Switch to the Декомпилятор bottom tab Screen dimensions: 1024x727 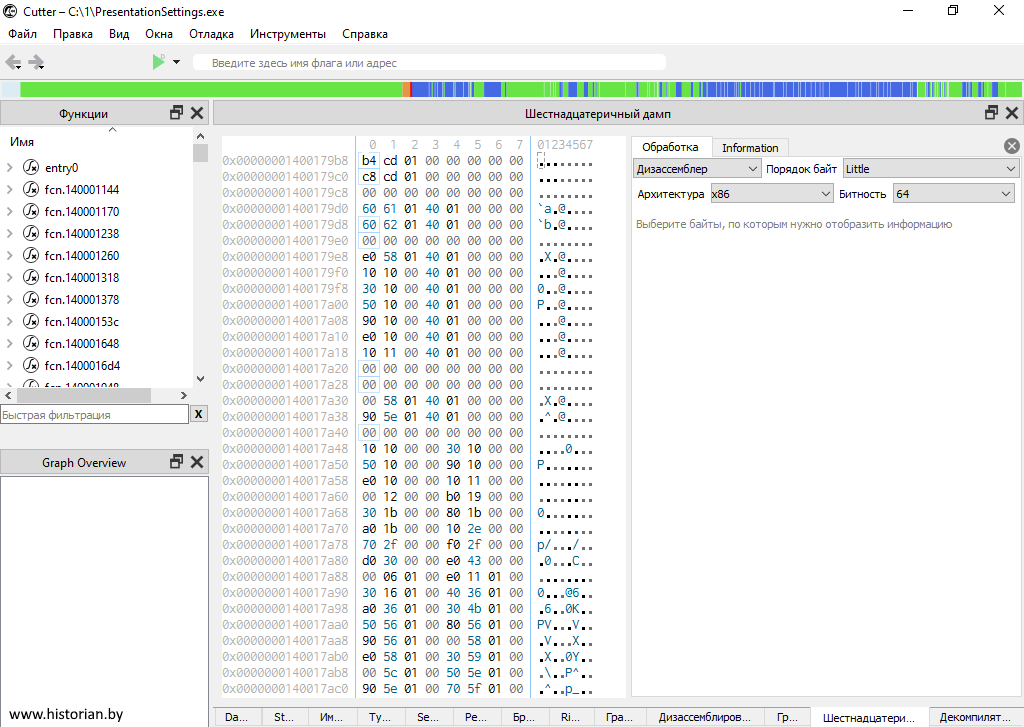pos(975,717)
